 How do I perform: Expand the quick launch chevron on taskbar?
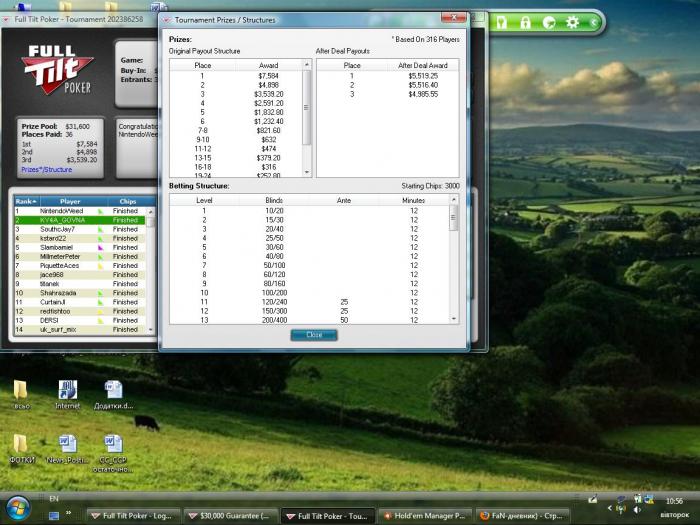pyautogui.click(x=69, y=512)
